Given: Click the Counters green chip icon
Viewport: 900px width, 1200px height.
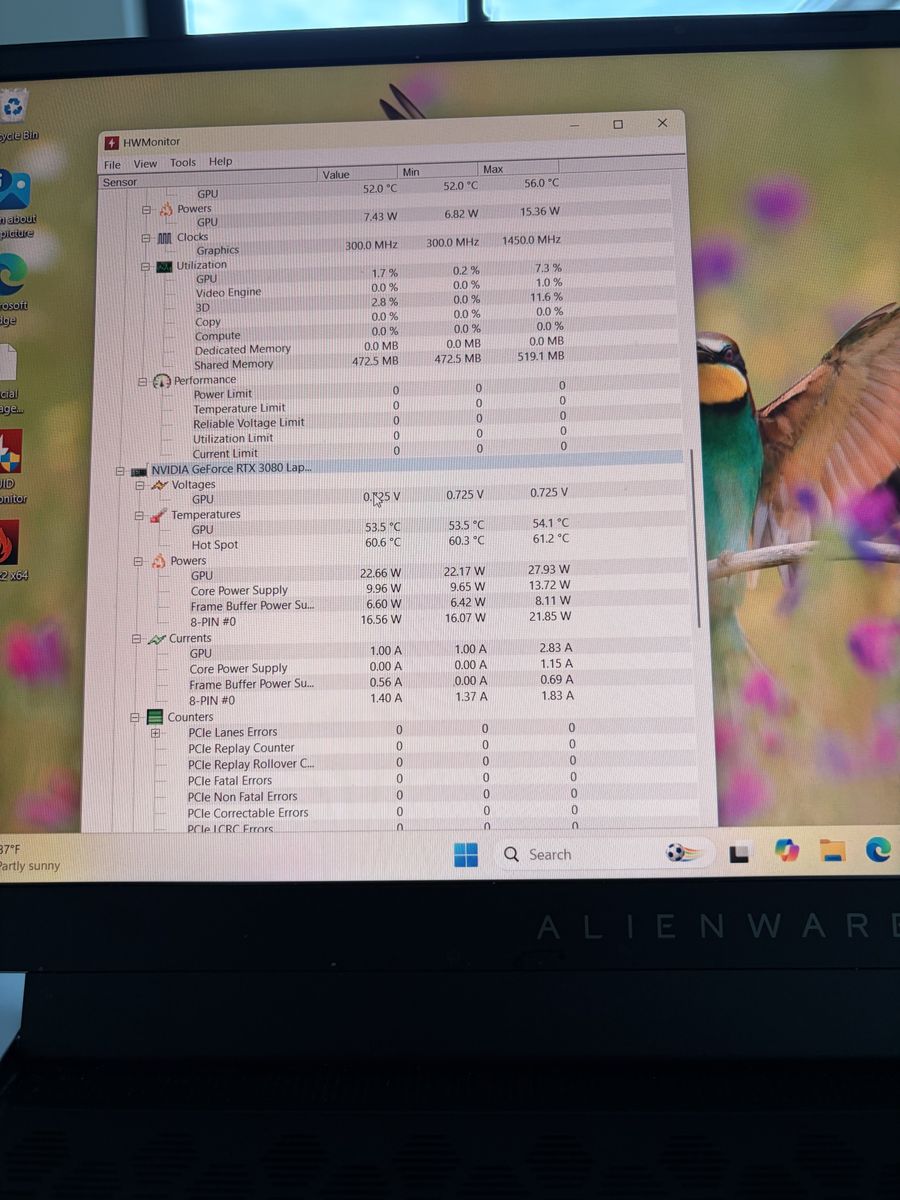Looking at the screenshot, I should coord(154,717).
